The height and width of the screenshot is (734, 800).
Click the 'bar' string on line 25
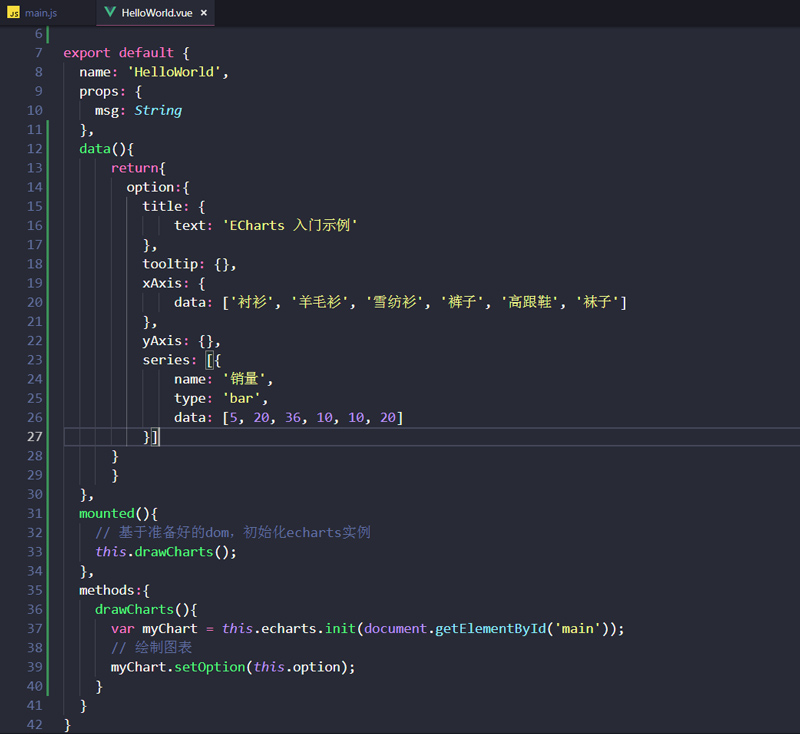242,398
